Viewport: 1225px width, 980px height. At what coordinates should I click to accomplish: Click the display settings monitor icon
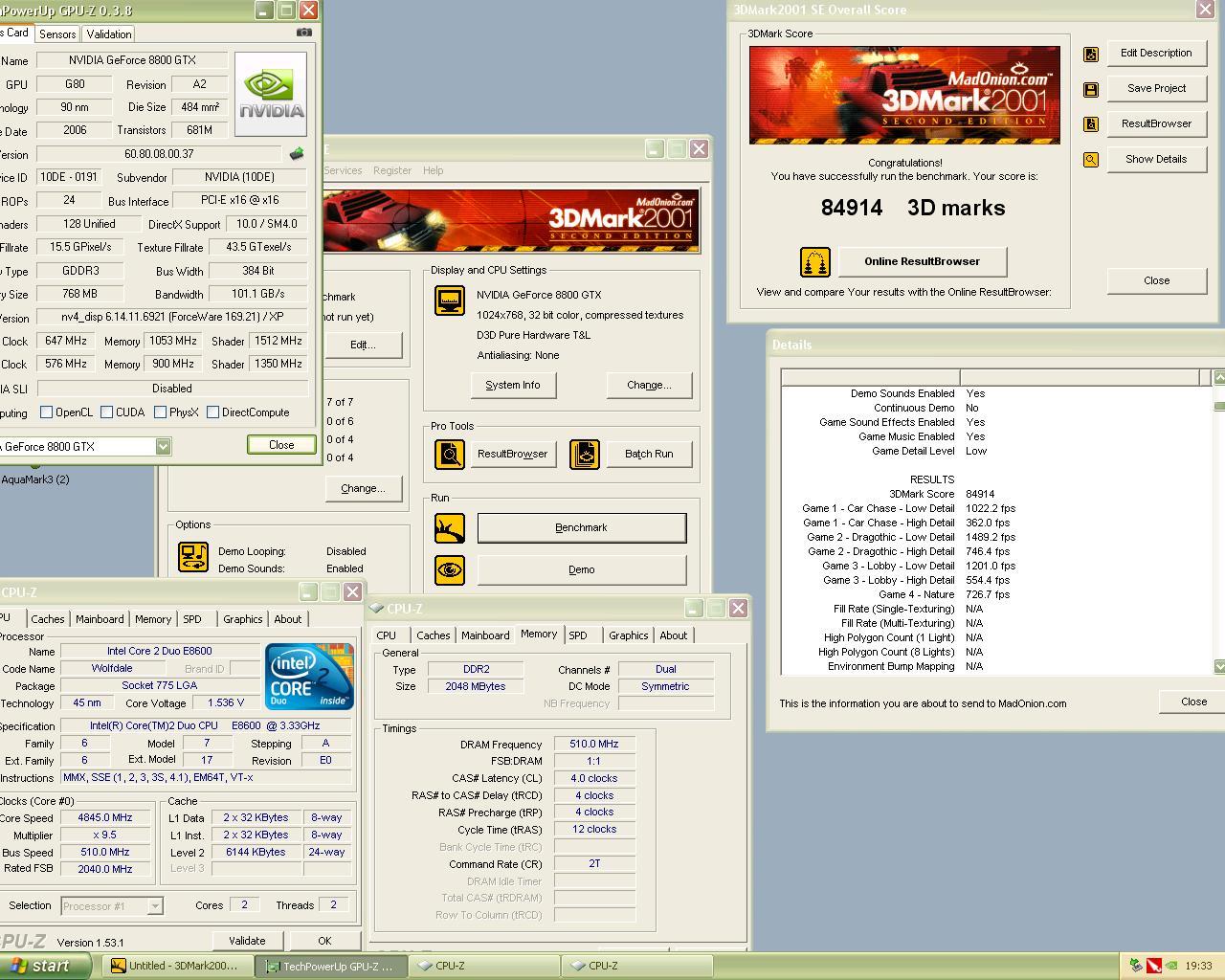coord(450,301)
